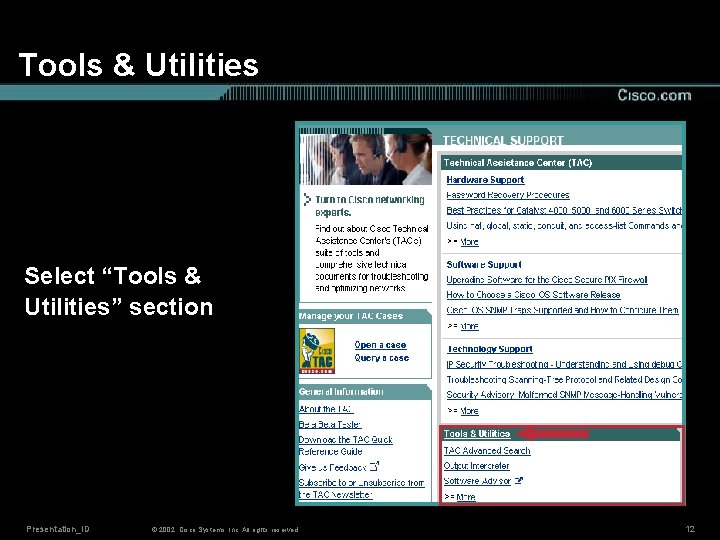The width and height of the screenshot is (720, 540).
Task: Open Password Recovery Procedures link
Action: point(508,195)
